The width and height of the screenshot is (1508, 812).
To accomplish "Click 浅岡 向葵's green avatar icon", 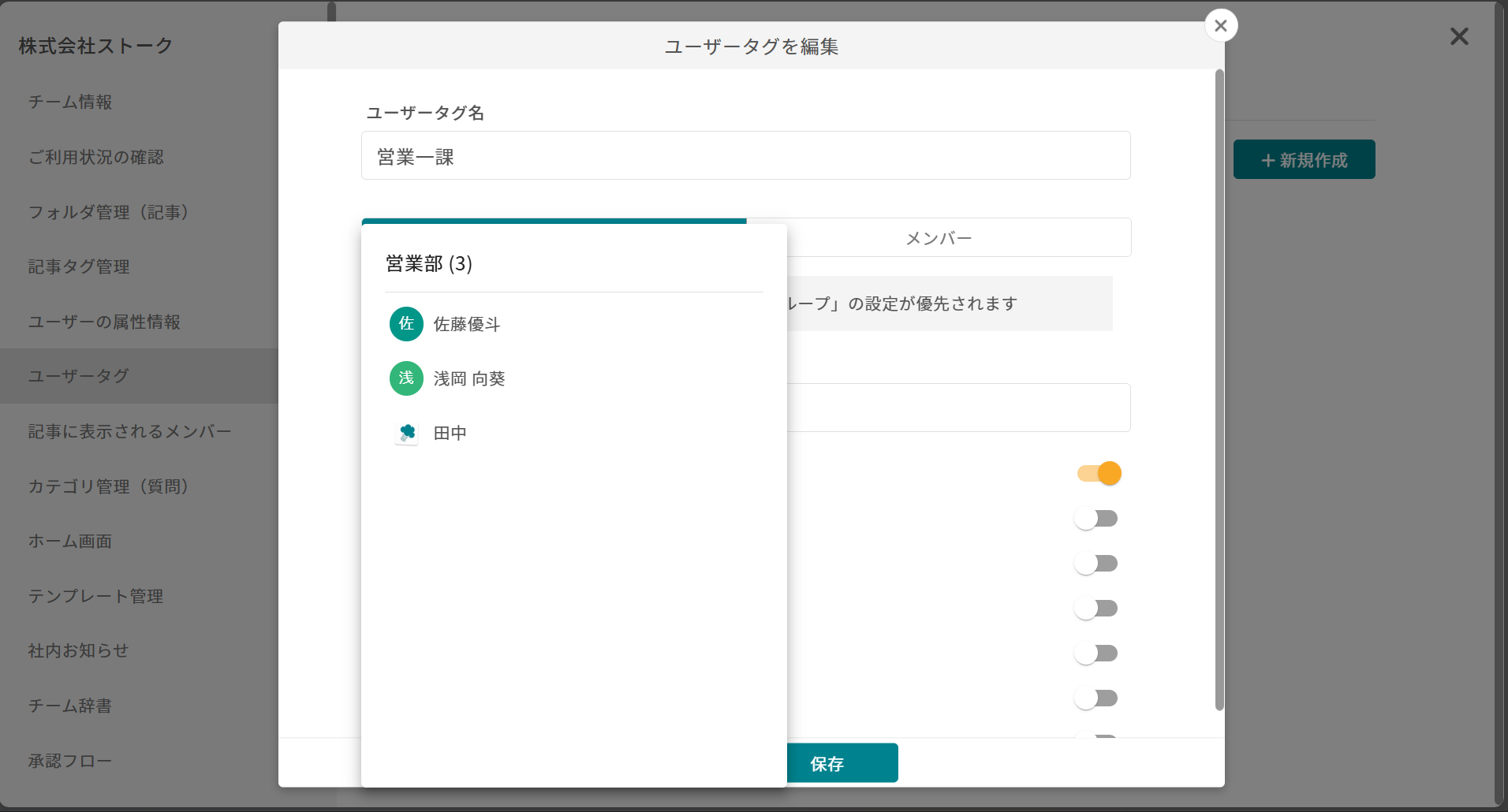I will pyautogui.click(x=405, y=378).
